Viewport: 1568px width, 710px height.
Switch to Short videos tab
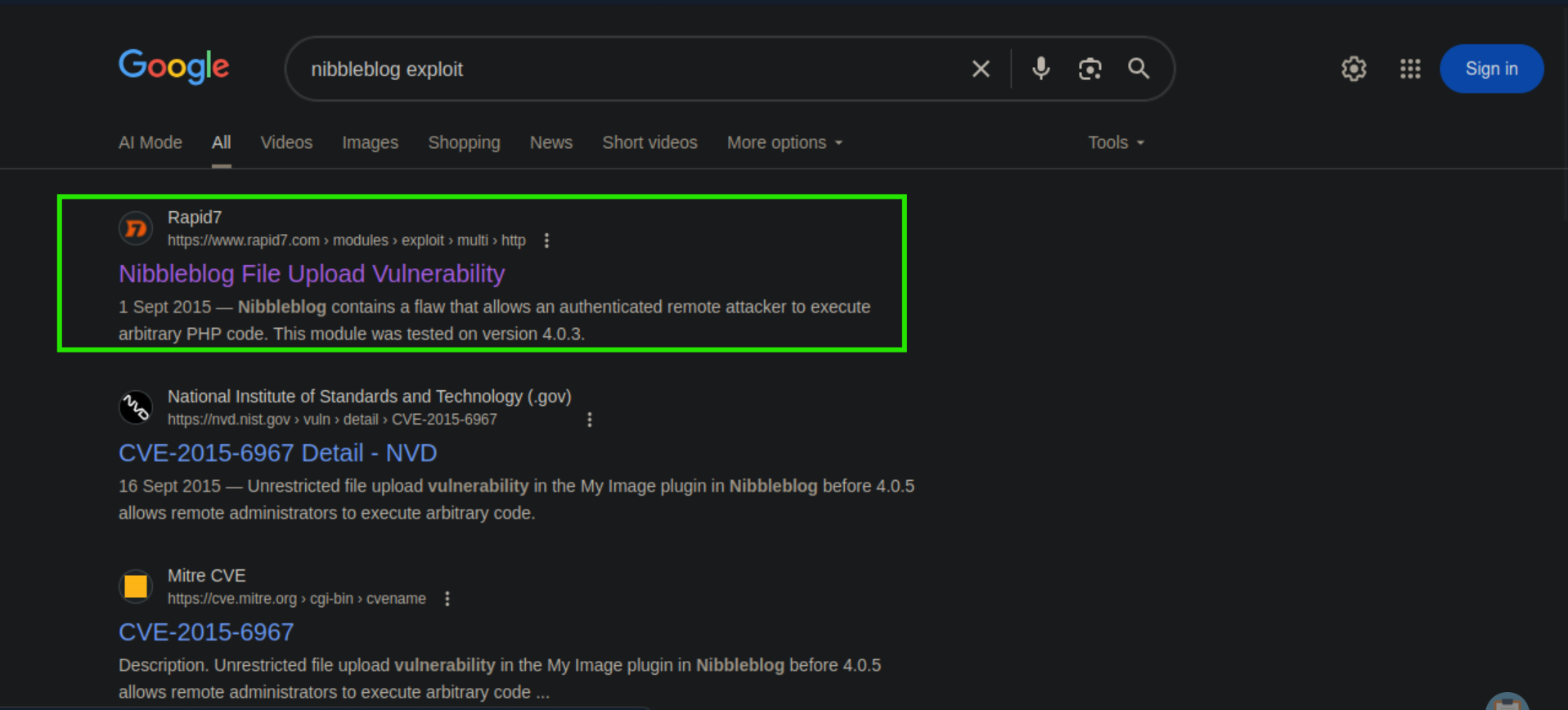pos(649,142)
